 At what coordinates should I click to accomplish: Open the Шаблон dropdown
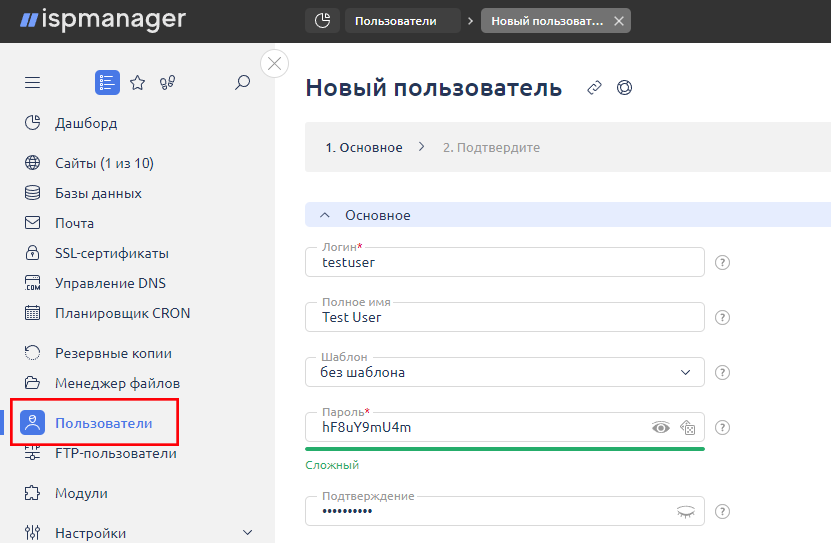pos(505,372)
